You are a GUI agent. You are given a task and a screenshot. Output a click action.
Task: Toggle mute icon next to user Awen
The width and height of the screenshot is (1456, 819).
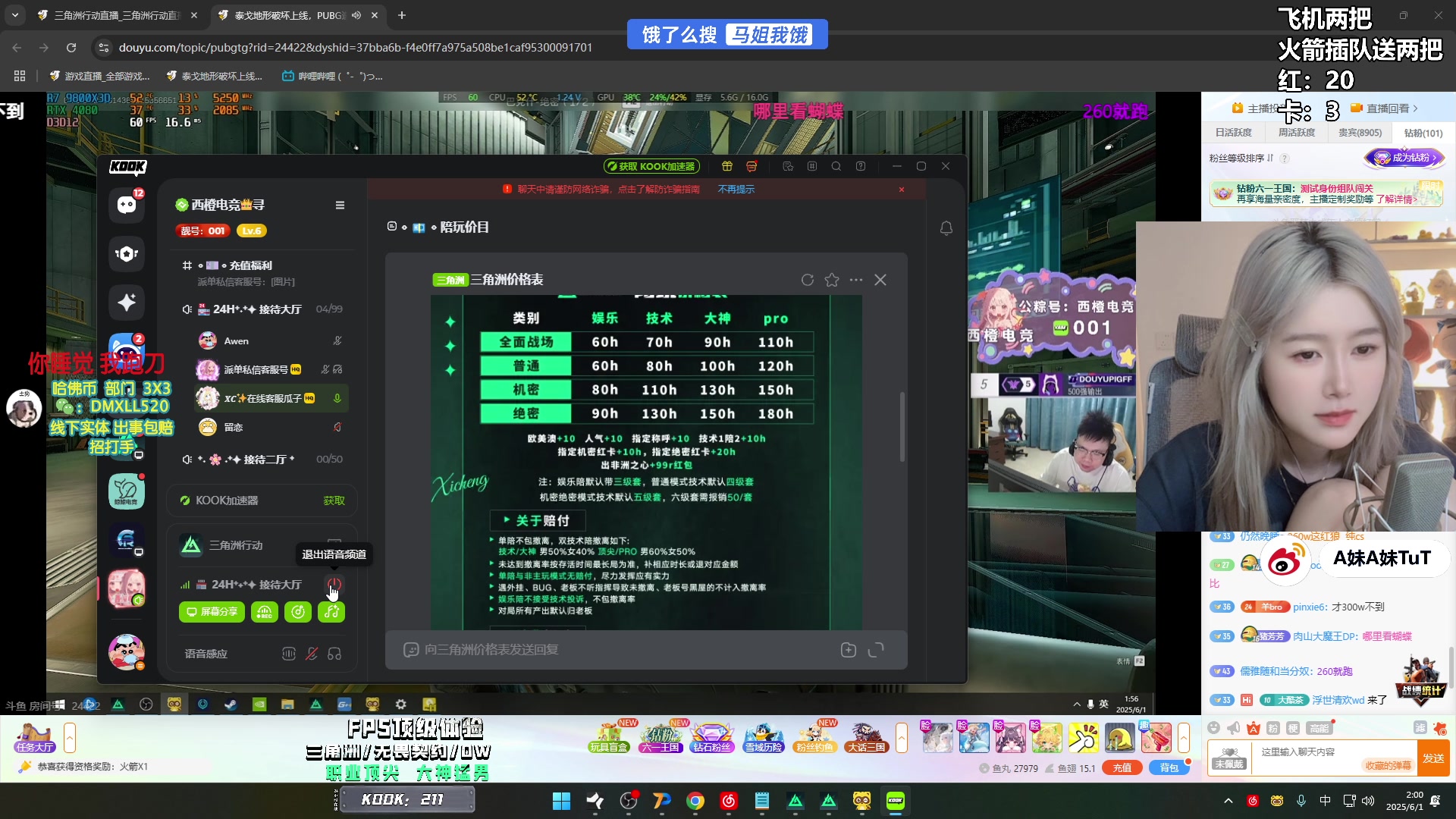337,341
